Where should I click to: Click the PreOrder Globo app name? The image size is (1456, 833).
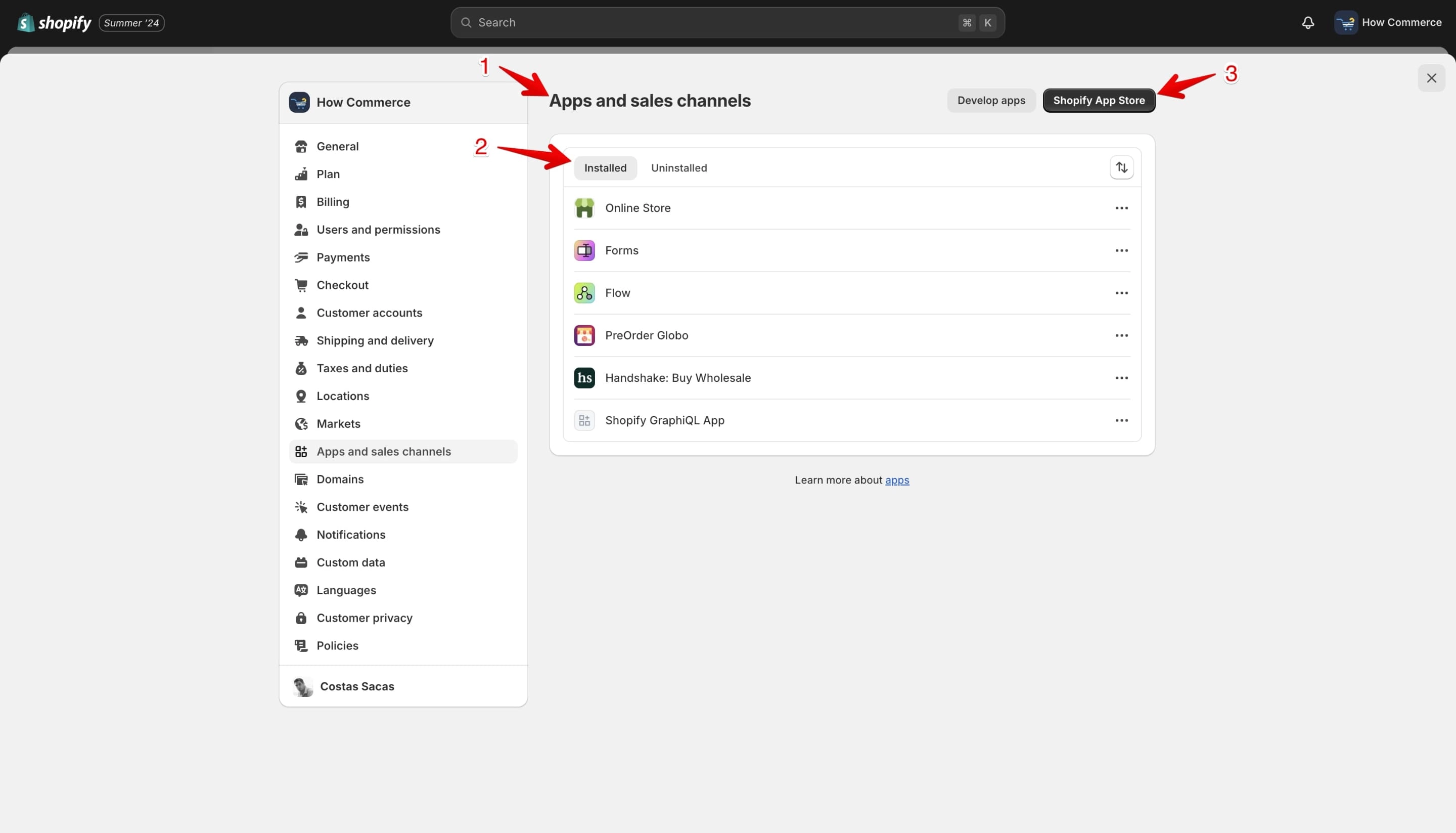[x=646, y=336]
